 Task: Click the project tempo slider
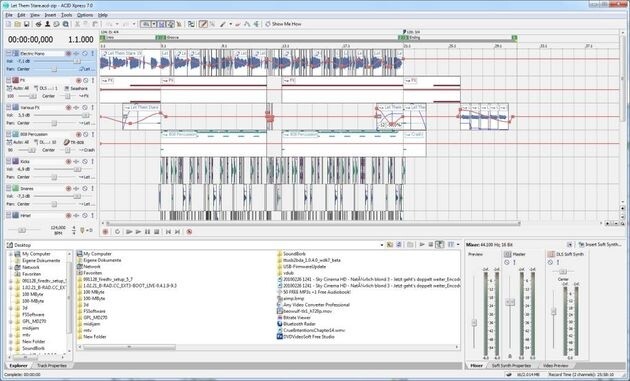(x=22, y=230)
